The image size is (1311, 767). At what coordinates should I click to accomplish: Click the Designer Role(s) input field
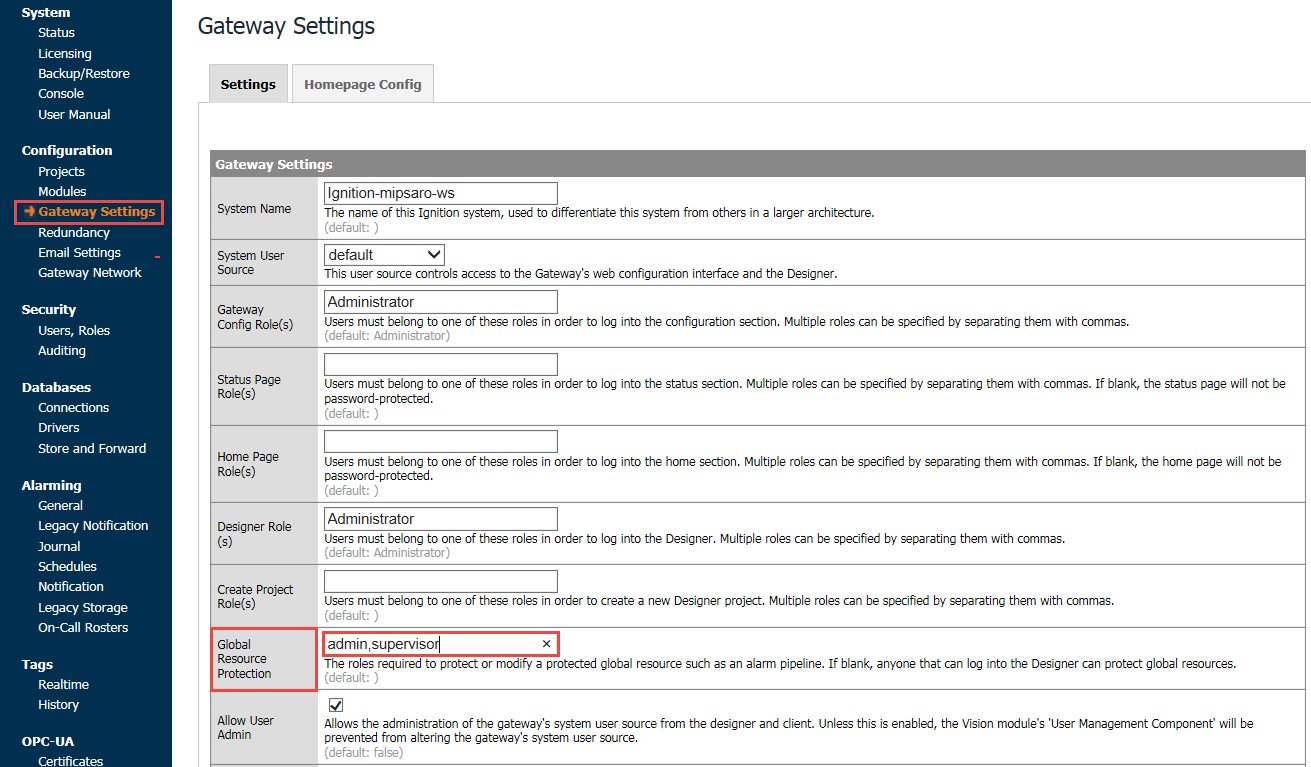(x=440, y=519)
